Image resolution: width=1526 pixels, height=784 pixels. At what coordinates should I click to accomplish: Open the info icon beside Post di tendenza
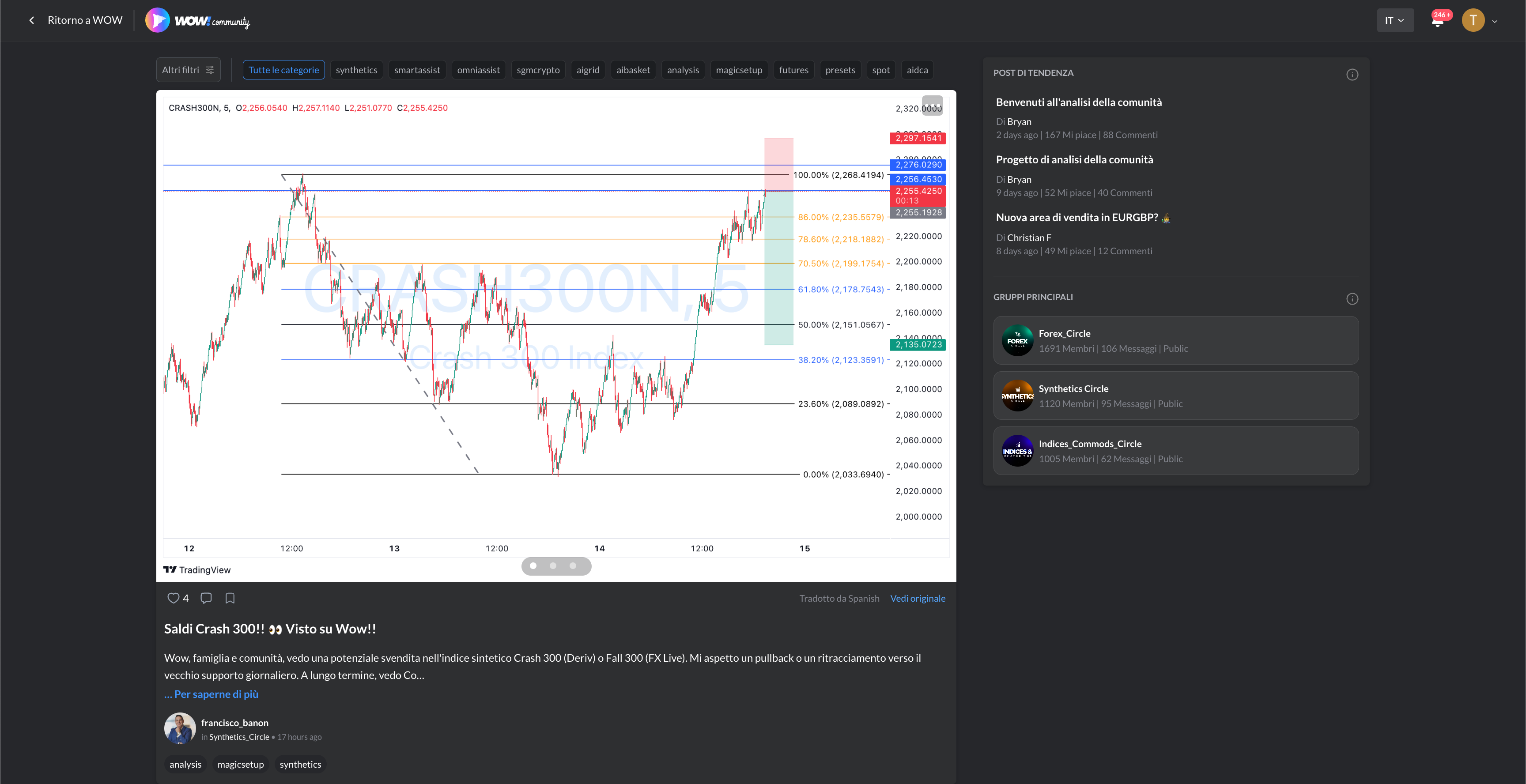pos(1352,75)
